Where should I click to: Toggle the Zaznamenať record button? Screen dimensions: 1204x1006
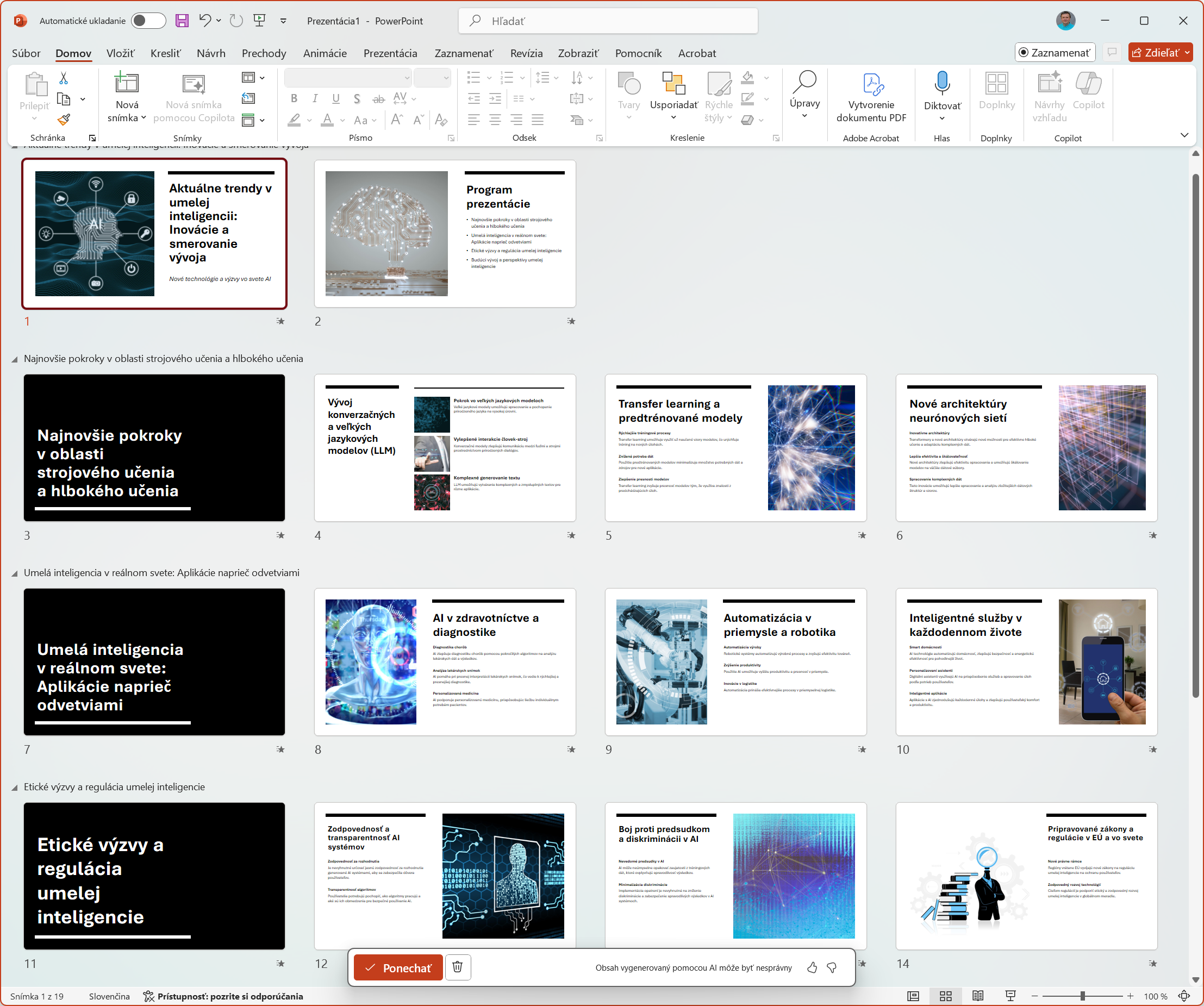pos(1055,53)
